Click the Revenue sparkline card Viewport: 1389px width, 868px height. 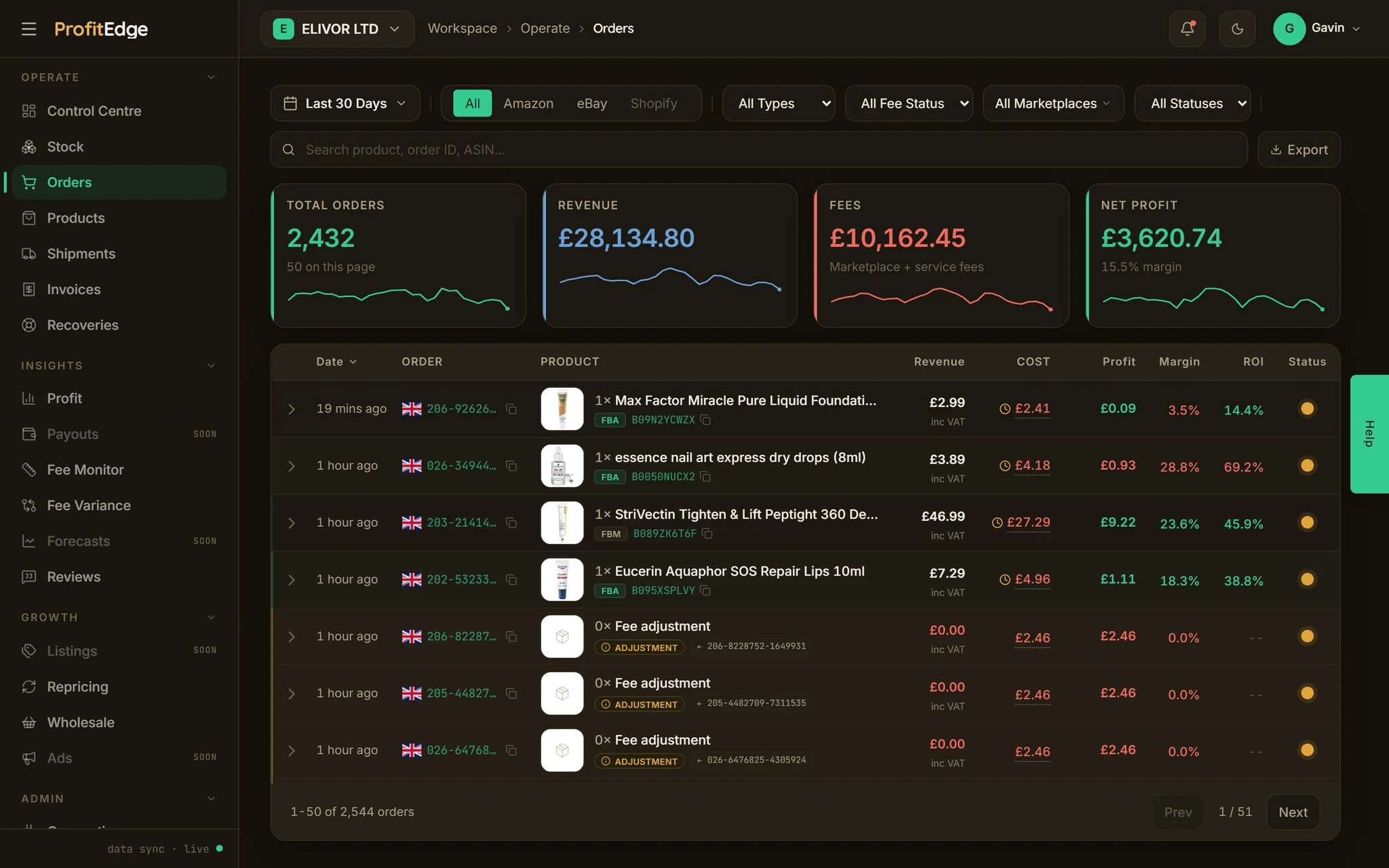click(670, 256)
